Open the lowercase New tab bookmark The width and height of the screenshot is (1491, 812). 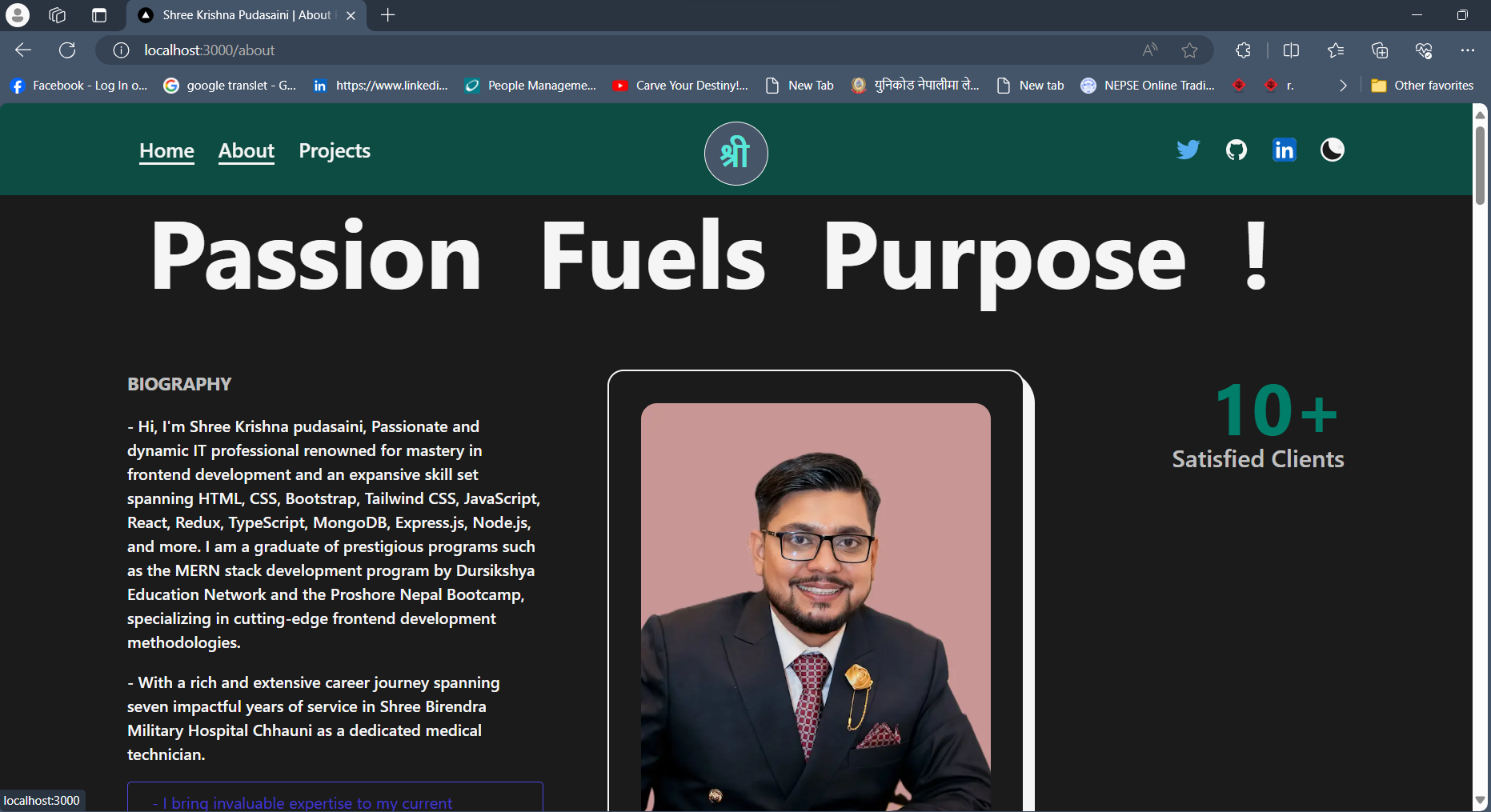coord(1031,86)
